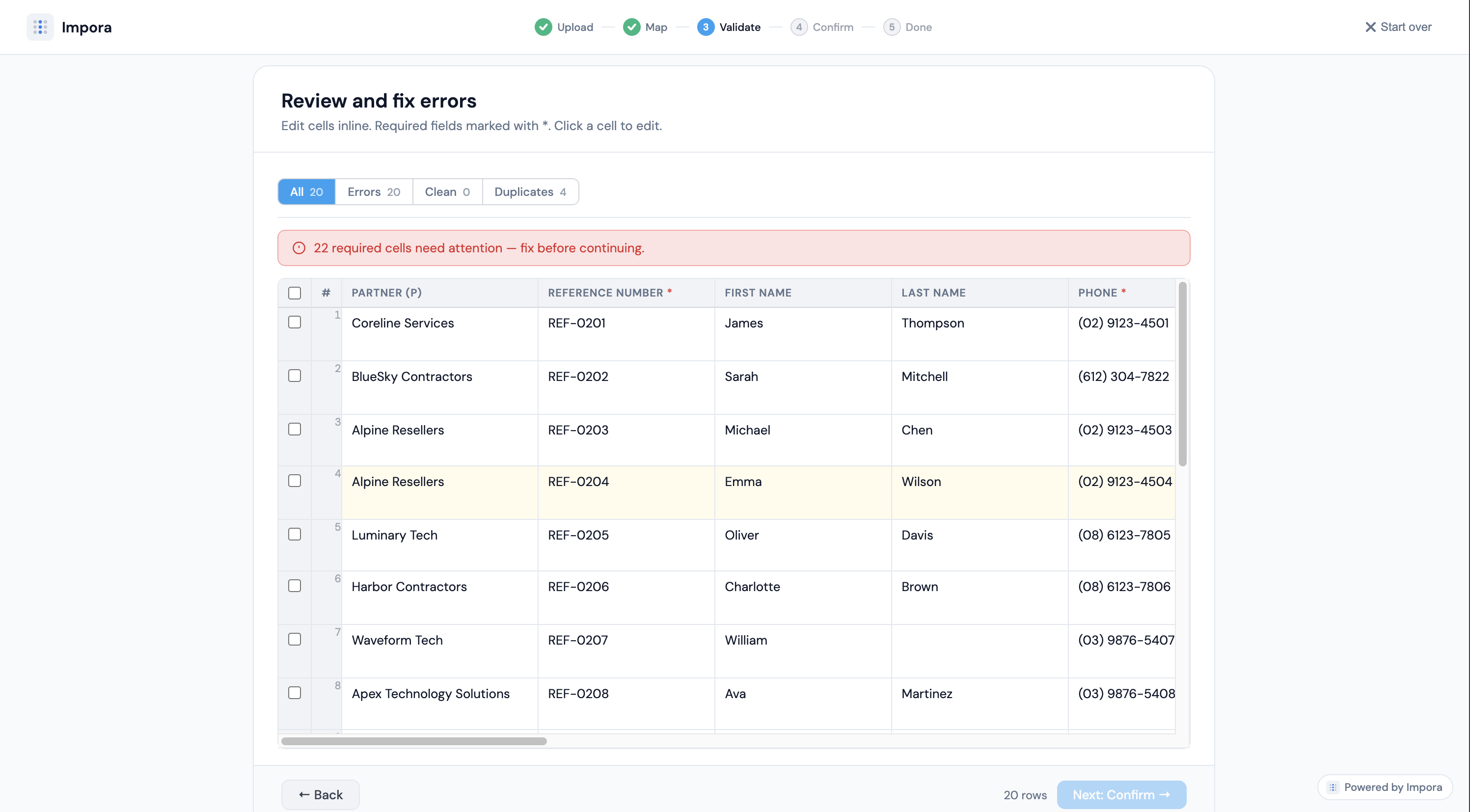Click the Impora logo icon

point(40,27)
